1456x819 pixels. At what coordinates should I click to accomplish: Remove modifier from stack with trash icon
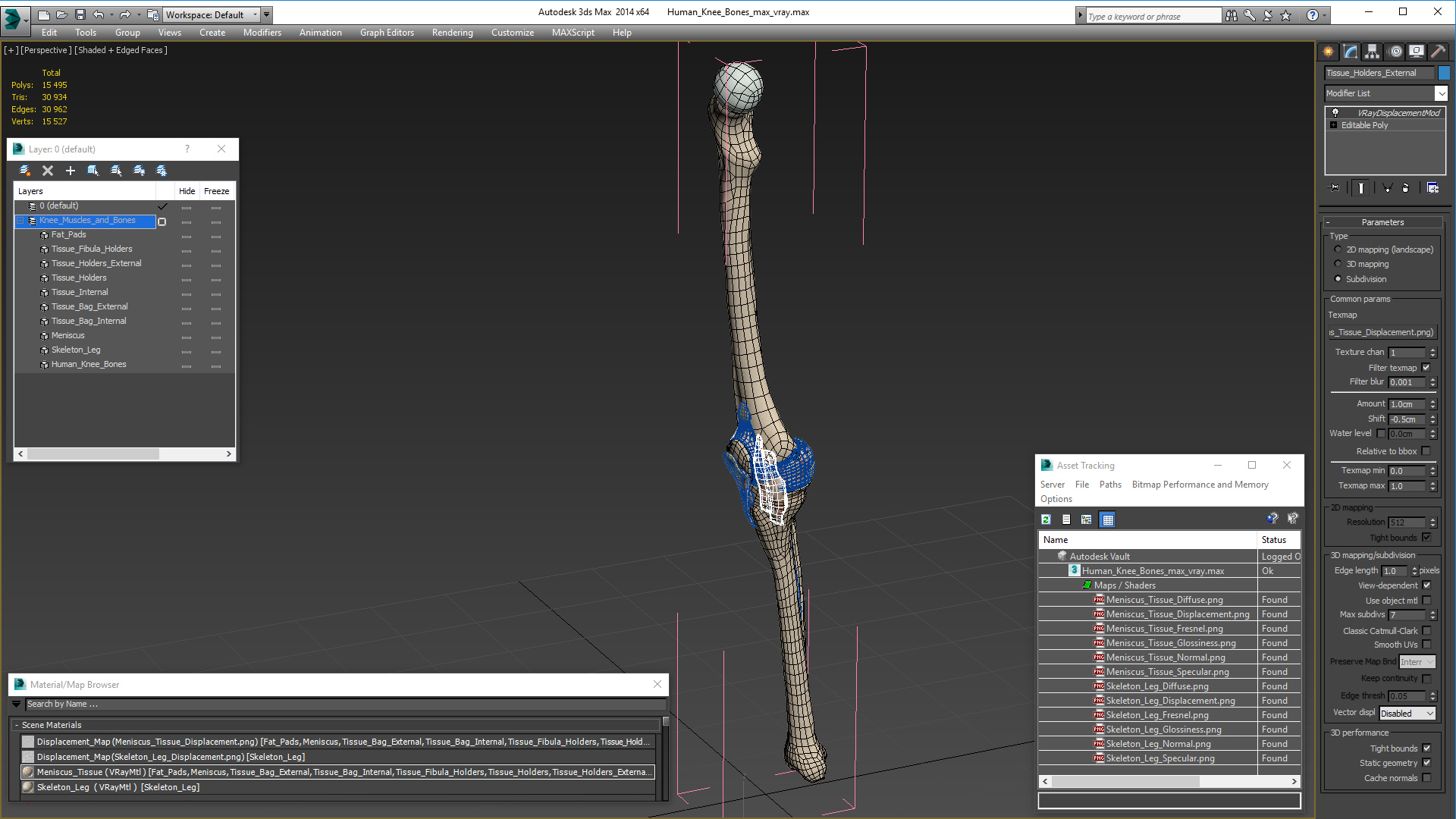(1406, 188)
